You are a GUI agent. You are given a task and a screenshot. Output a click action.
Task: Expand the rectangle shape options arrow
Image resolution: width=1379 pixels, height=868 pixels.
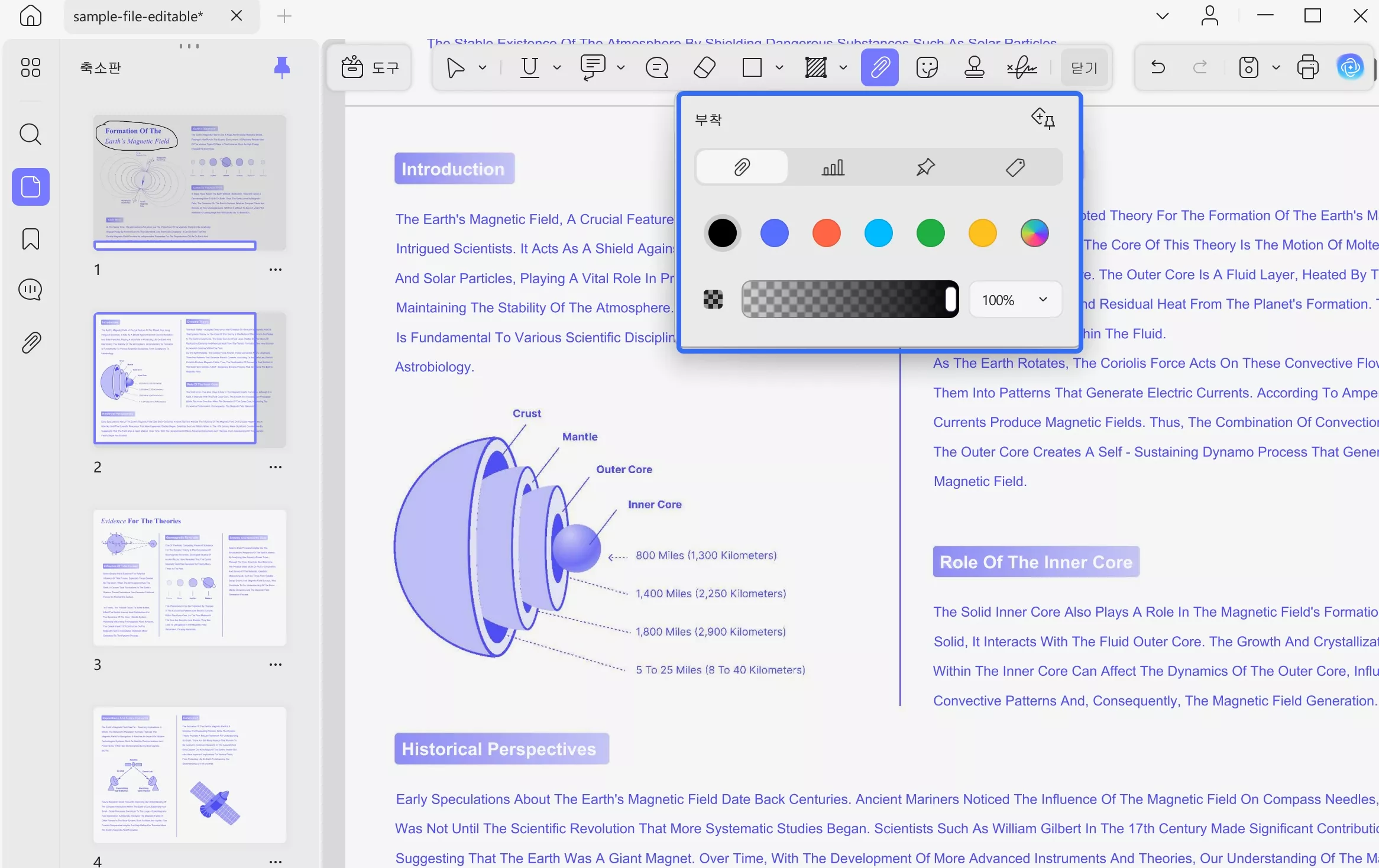pyautogui.click(x=779, y=67)
